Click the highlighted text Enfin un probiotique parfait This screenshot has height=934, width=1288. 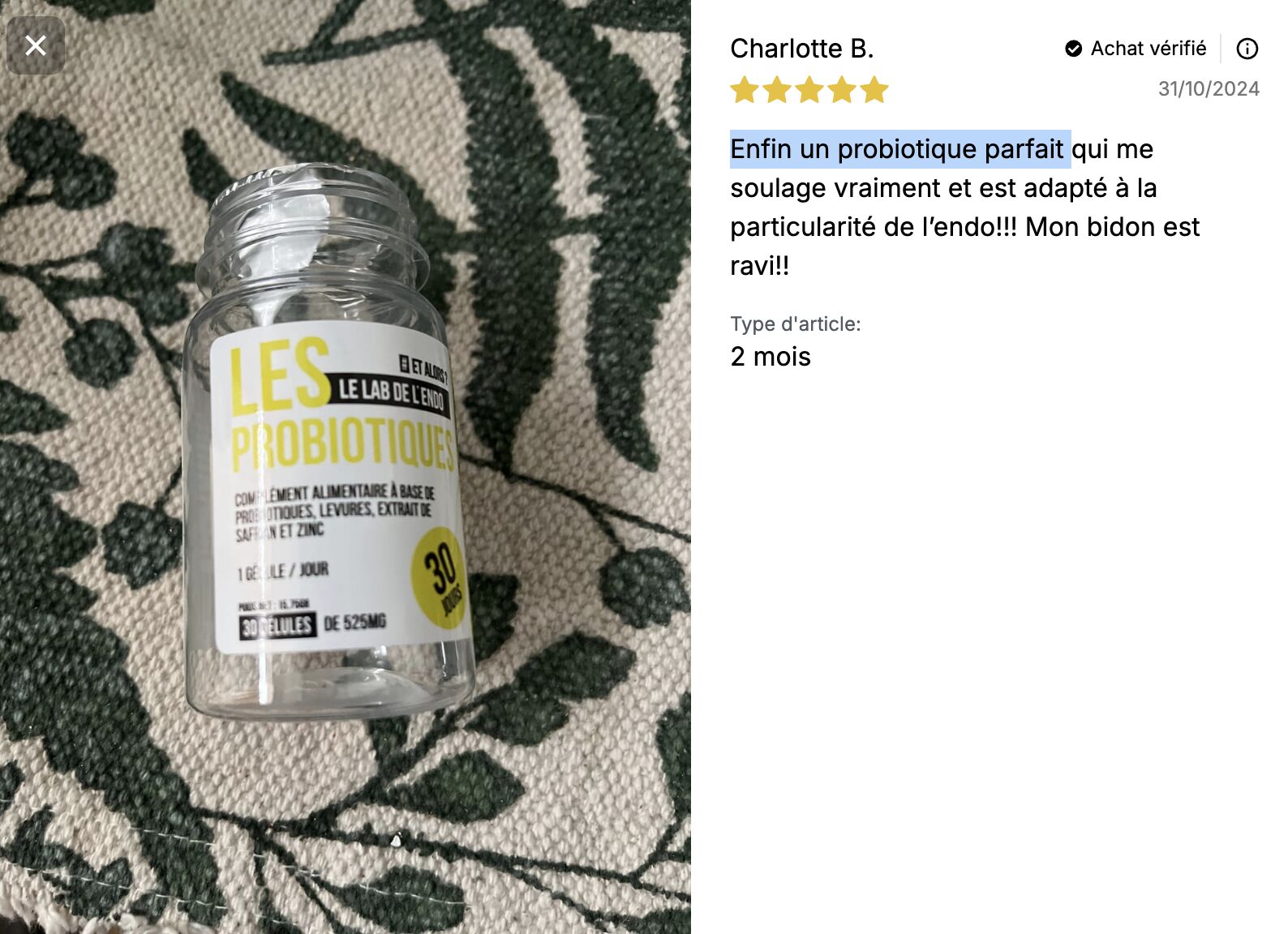point(896,149)
